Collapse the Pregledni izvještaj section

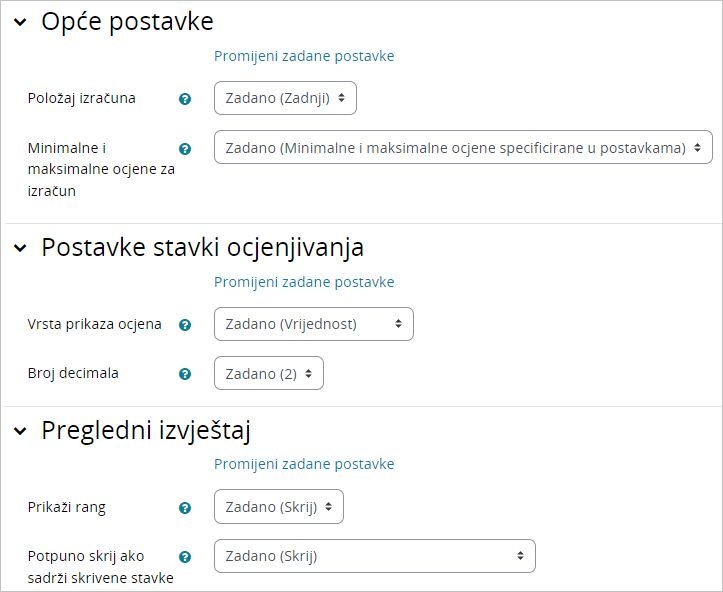[20, 431]
